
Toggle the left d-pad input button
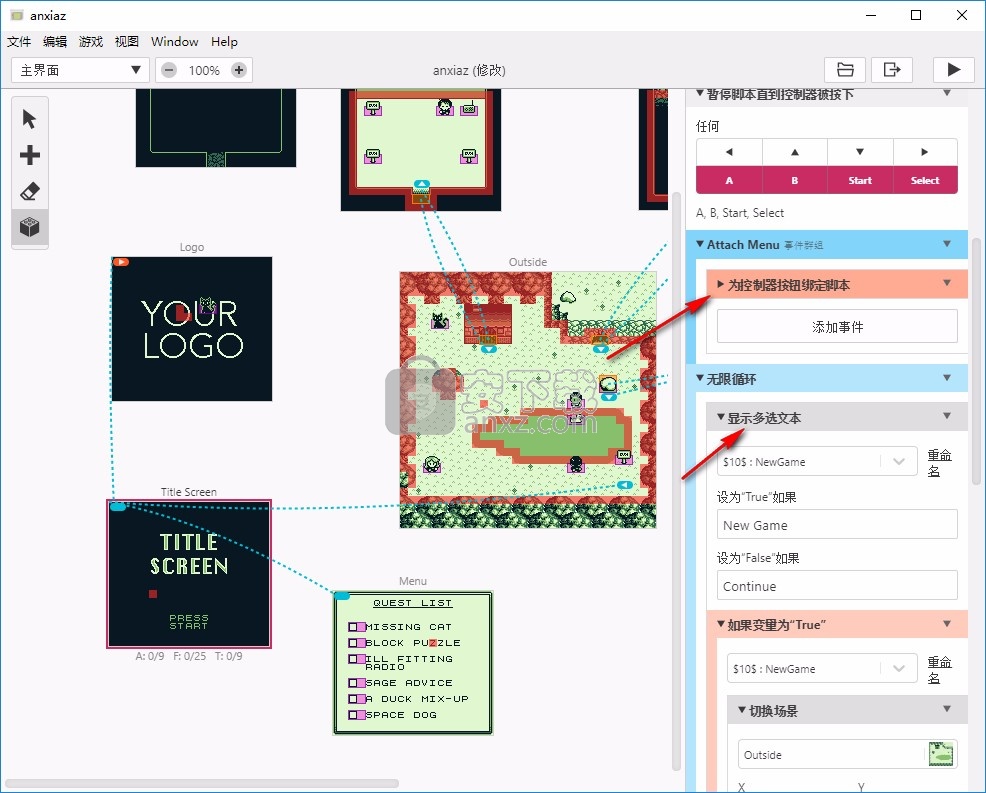tap(729, 152)
